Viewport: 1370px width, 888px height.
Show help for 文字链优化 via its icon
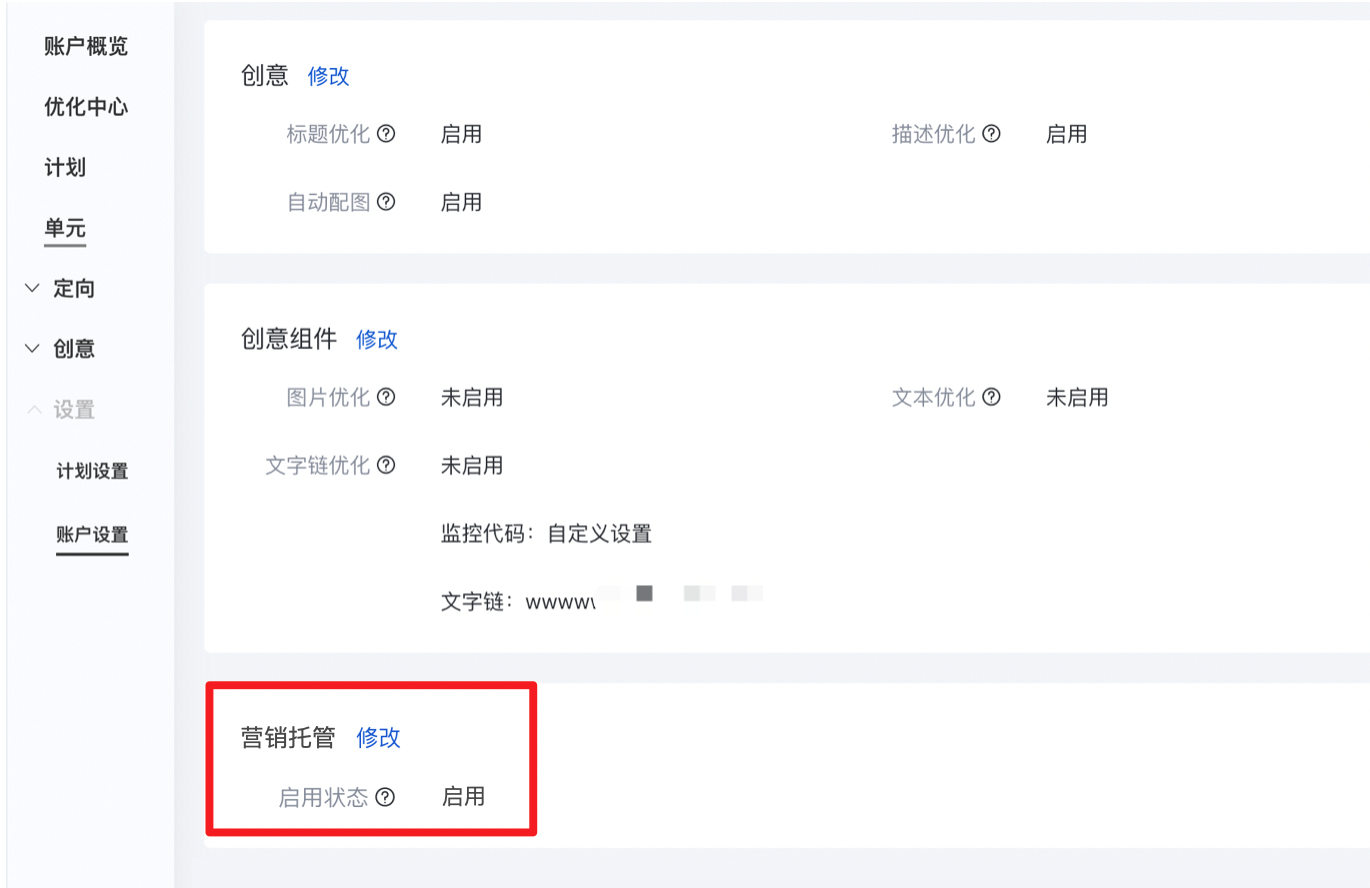tap(386, 465)
